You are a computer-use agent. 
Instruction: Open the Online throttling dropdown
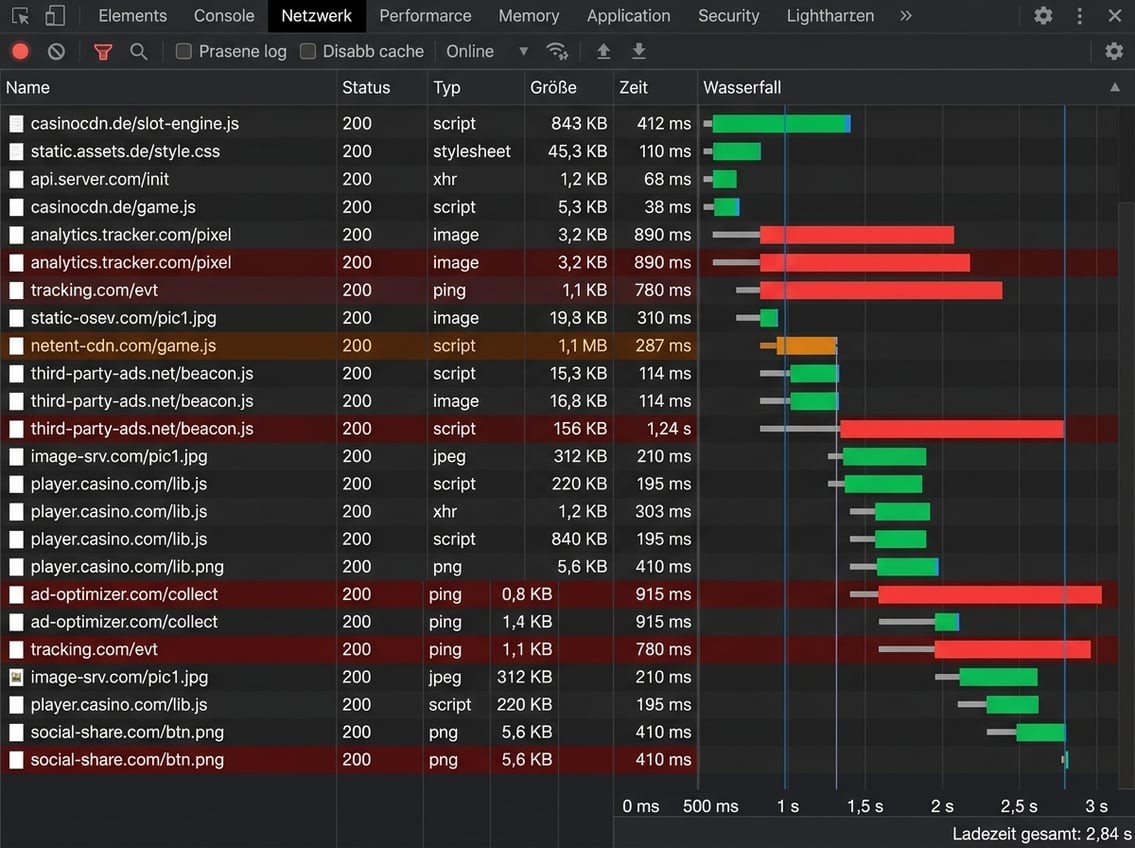(486, 51)
